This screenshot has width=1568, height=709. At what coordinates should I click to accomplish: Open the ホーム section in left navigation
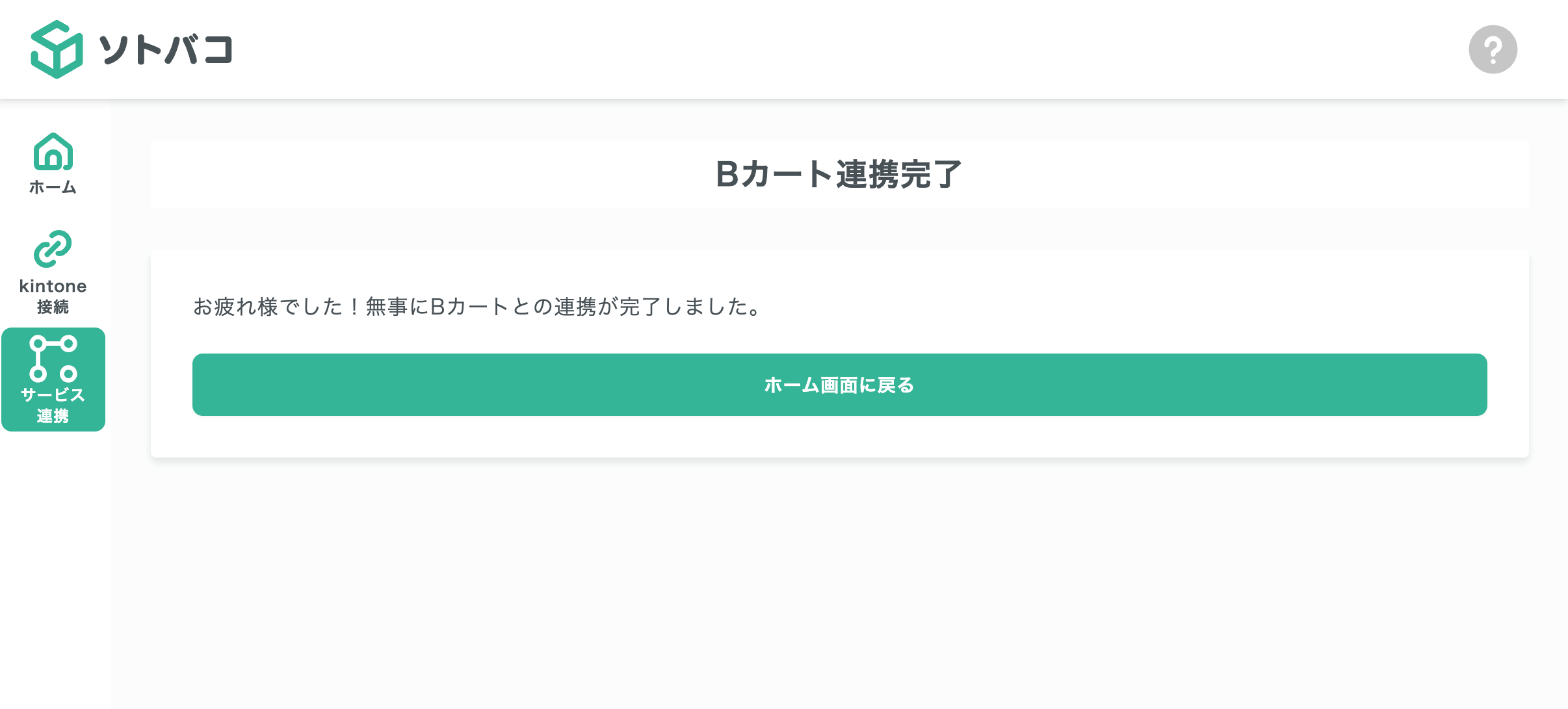pos(53,162)
